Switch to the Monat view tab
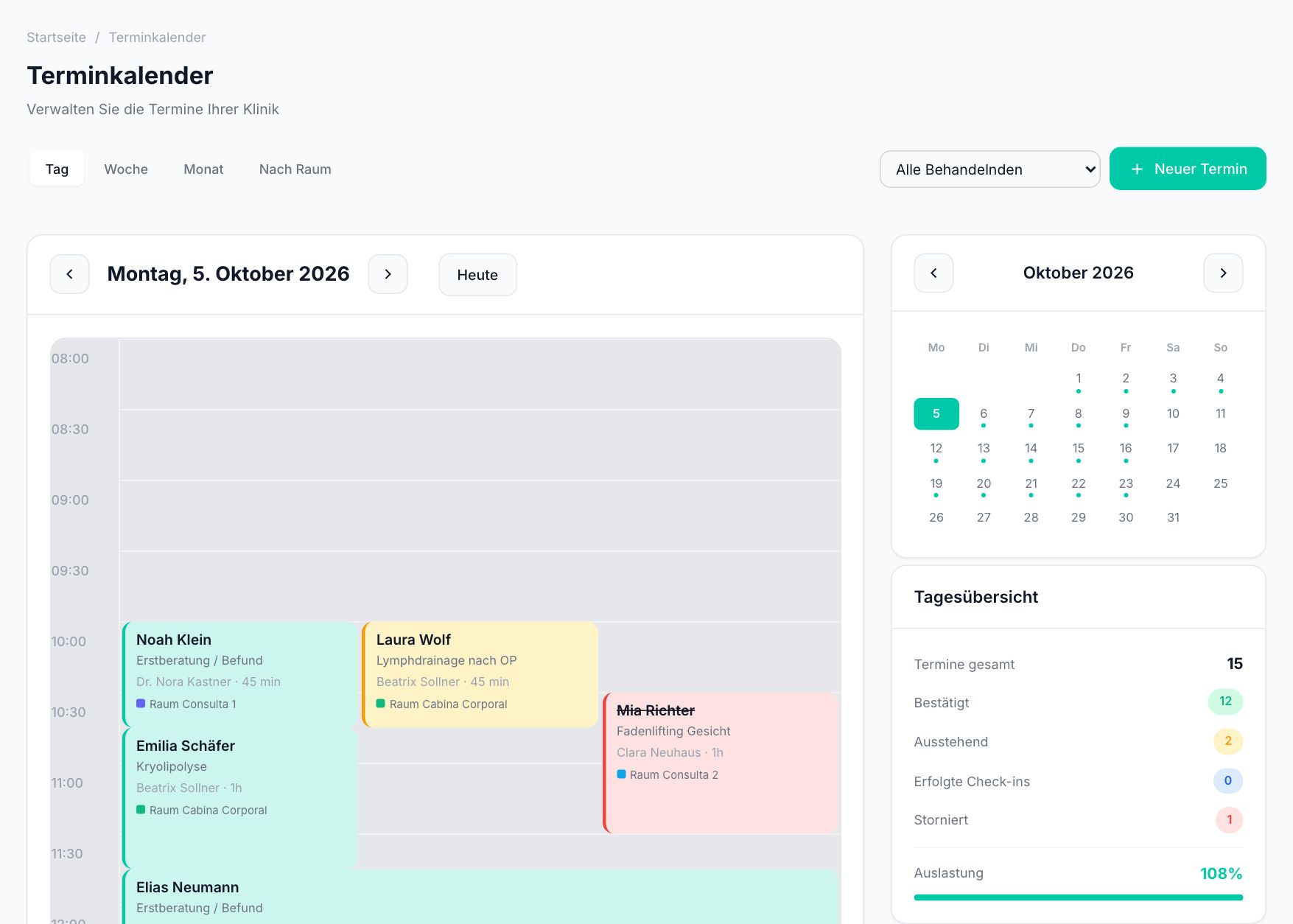Screen dimensions: 1293x924 click(x=203, y=169)
